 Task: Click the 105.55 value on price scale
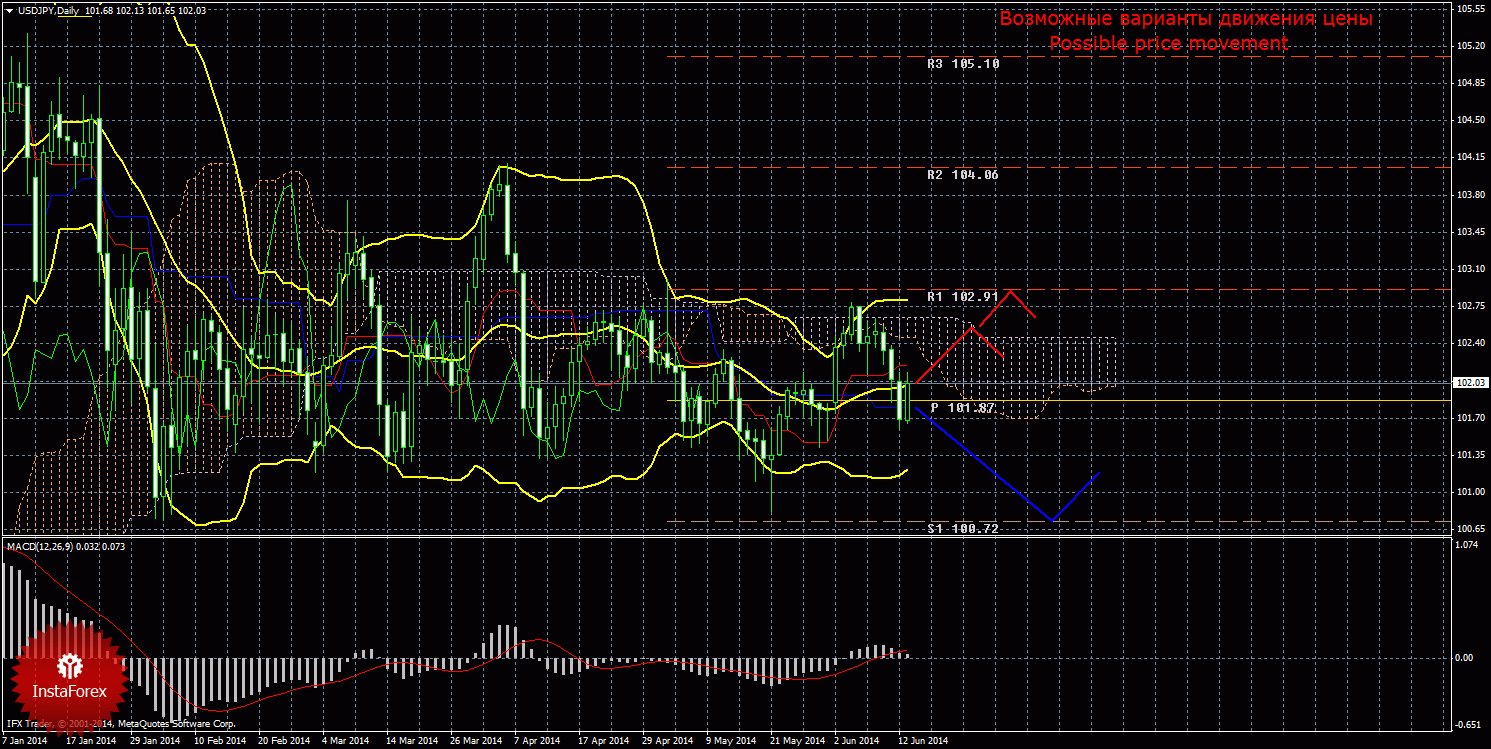coord(1468,8)
